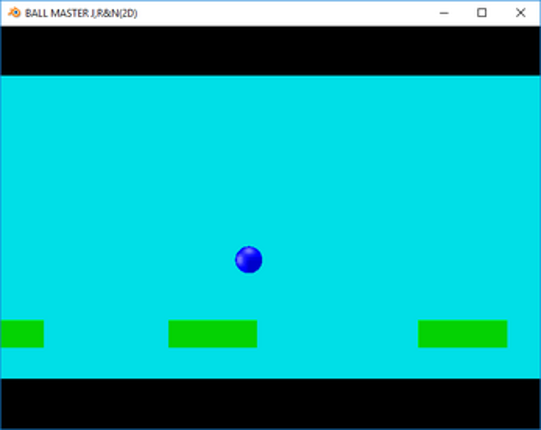Click the BALL MASTER J,R&N(2D) title text
The image size is (541, 430).
(x=81, y=13)
